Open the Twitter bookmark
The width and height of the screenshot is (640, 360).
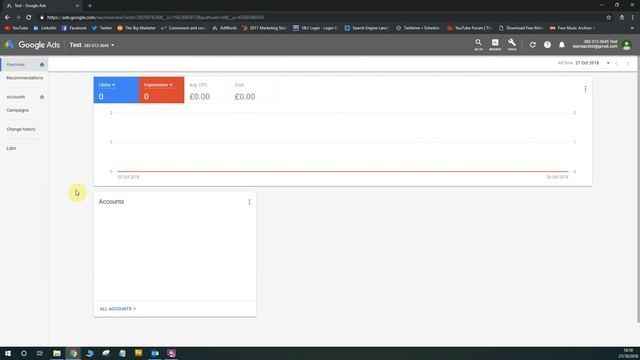(102, 28)
